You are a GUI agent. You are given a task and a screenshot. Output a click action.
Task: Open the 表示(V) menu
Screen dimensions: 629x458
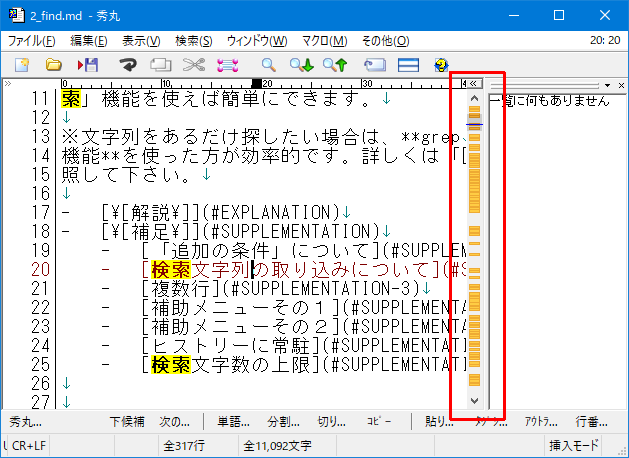[x=141, y=41]
